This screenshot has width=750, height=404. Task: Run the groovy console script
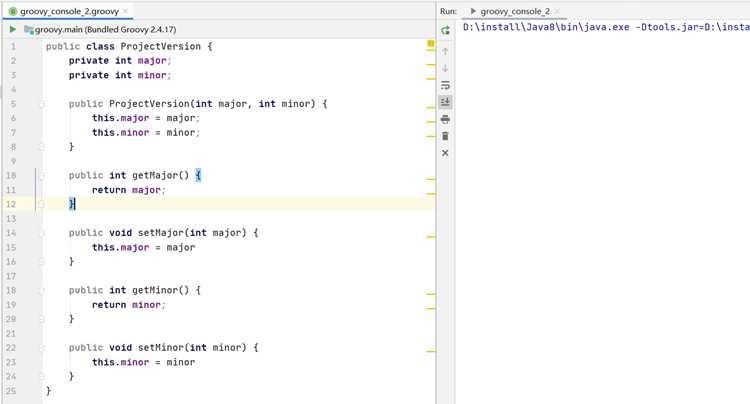[x=12, y=29]
